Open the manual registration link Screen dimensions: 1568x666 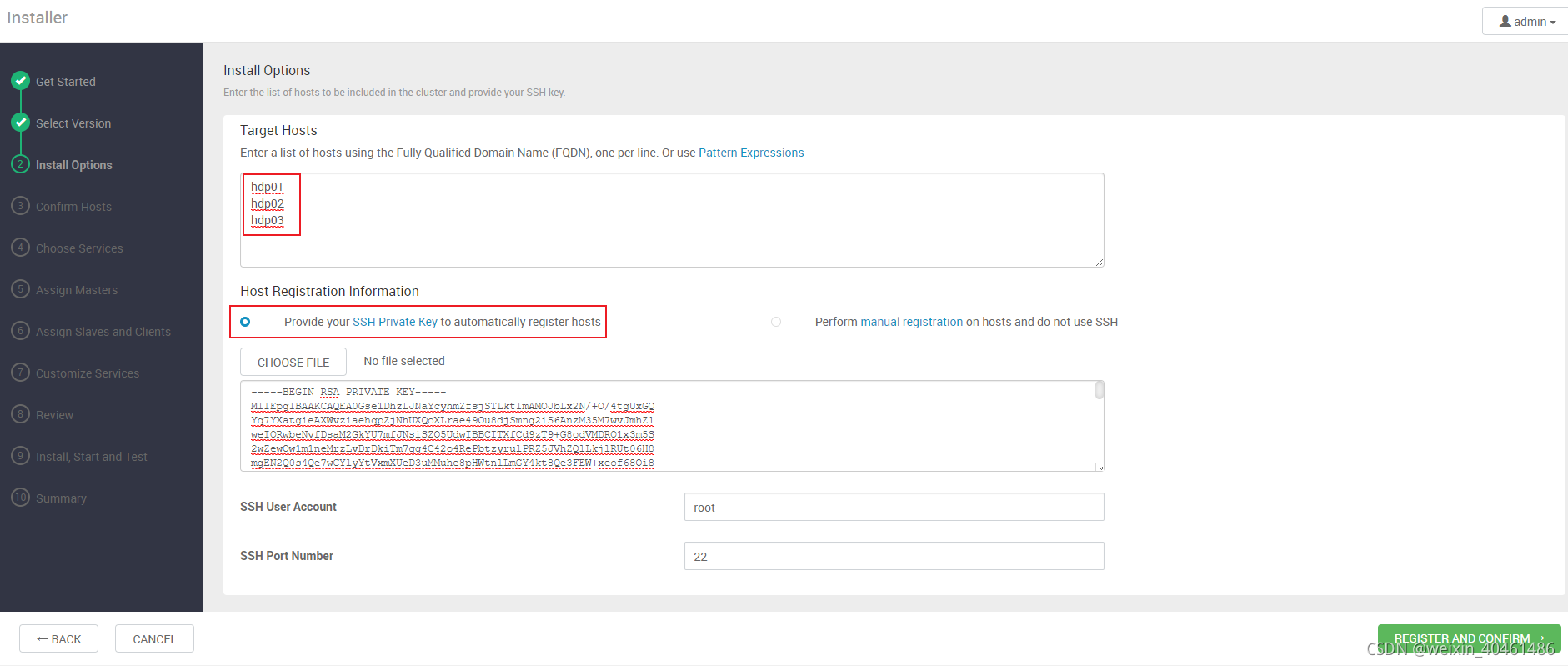click(x=911, y=322)
